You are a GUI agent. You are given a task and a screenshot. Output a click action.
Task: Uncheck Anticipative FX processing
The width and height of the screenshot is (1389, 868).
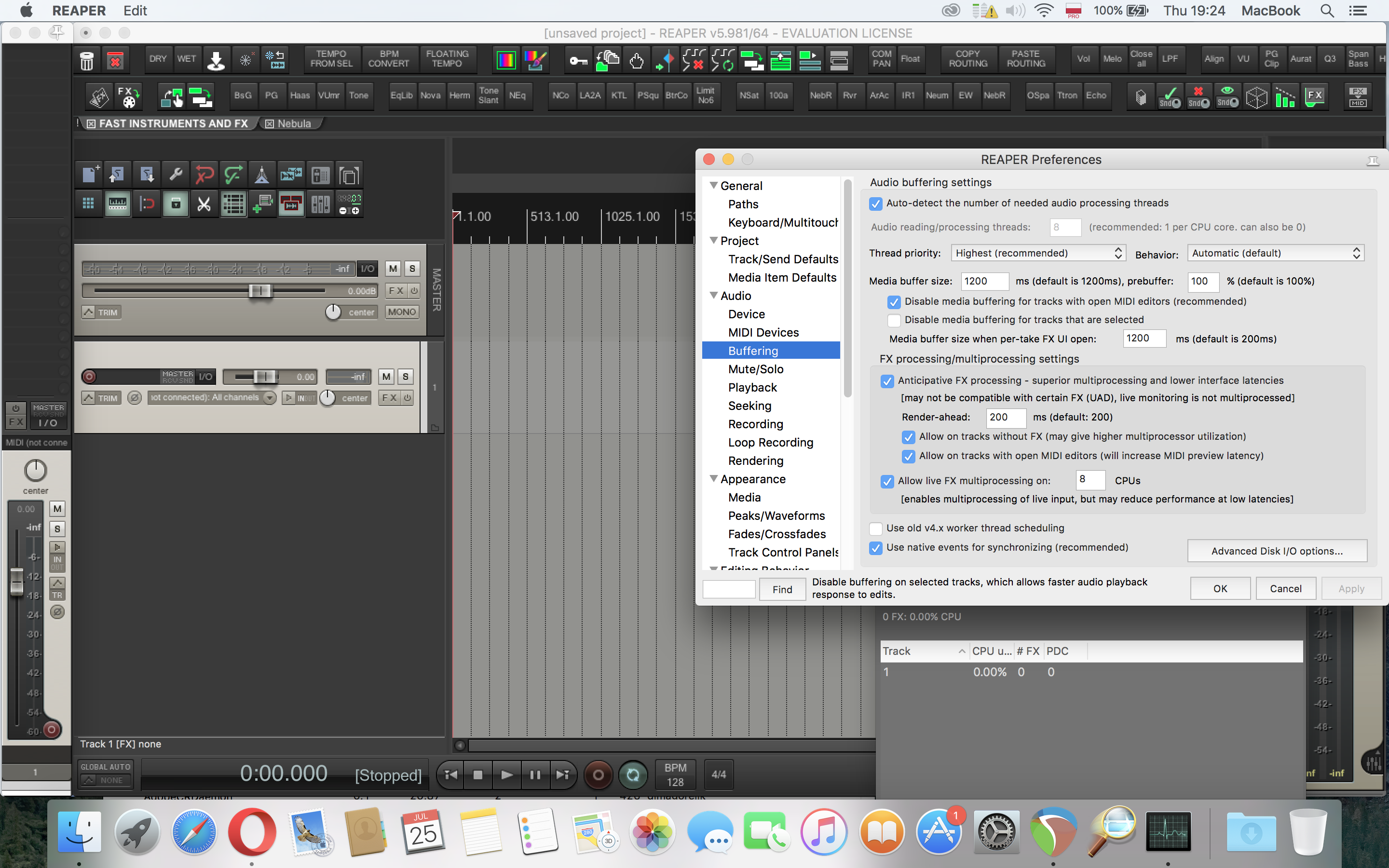887,380
